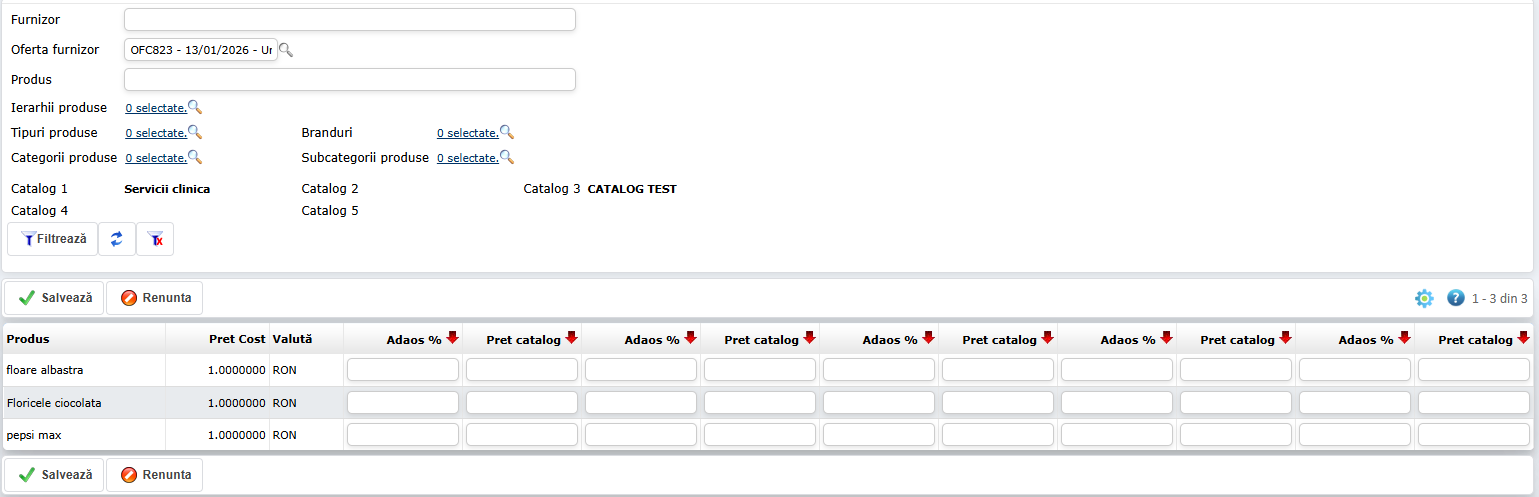Open the Ierarhii produse search magnifier
Viewport: 1539px width, 497px height.
pos(195,108)
